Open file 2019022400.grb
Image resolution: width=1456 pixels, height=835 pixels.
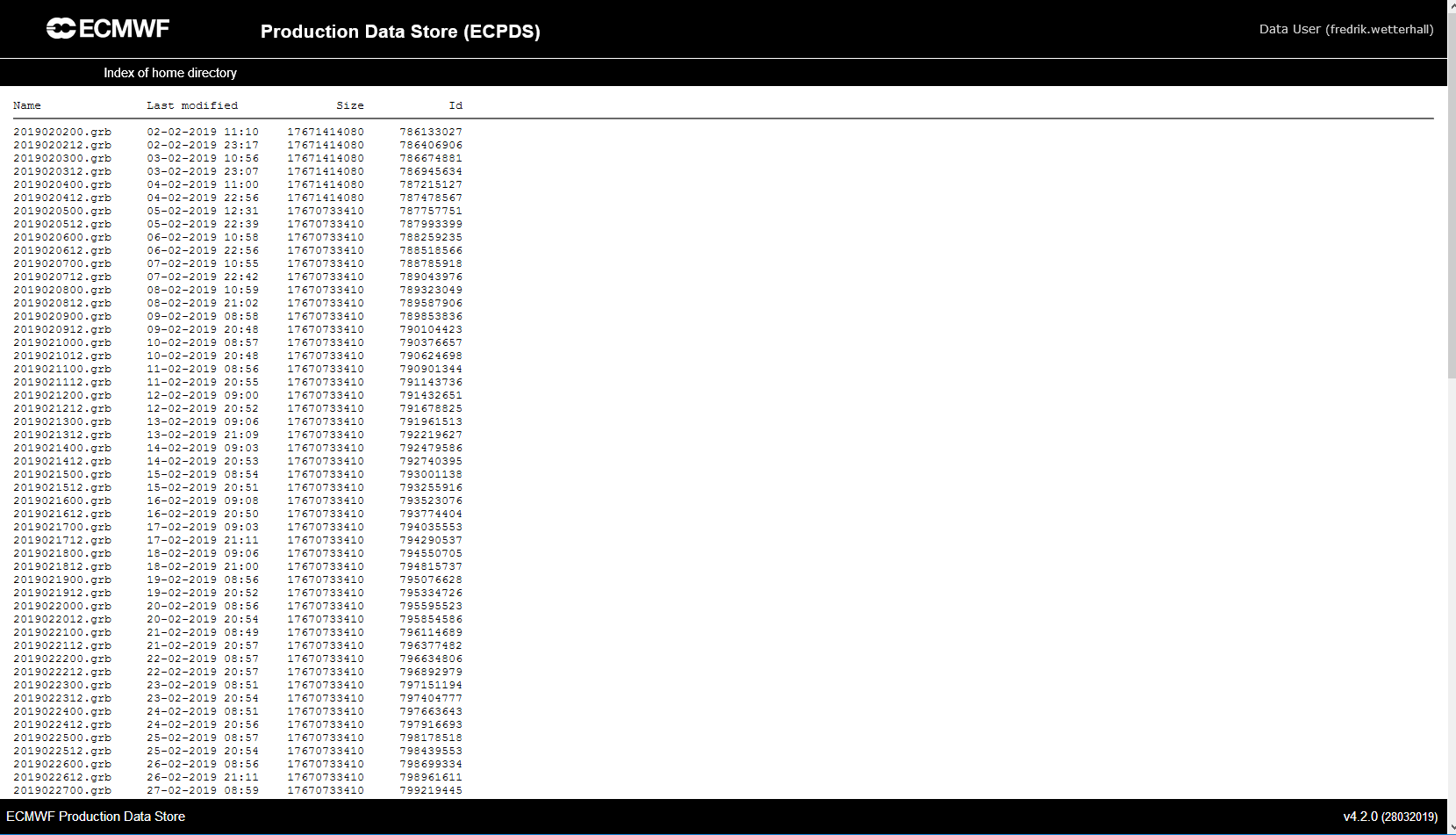(x=62, y=711)
